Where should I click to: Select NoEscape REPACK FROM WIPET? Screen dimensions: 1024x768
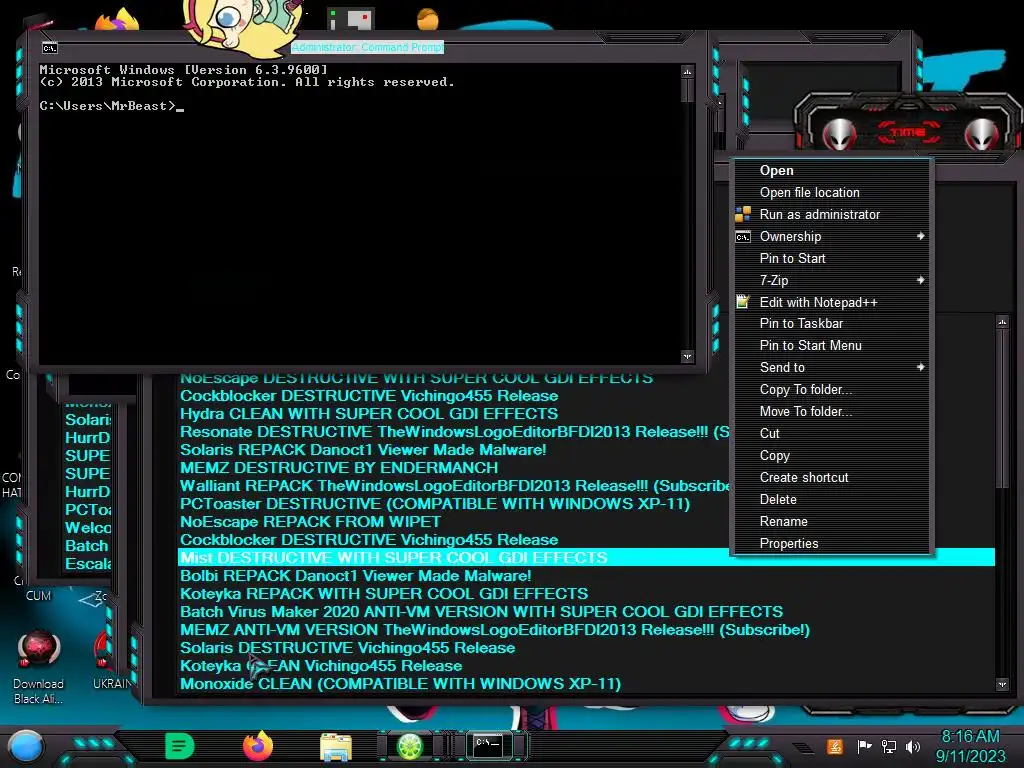310,522
